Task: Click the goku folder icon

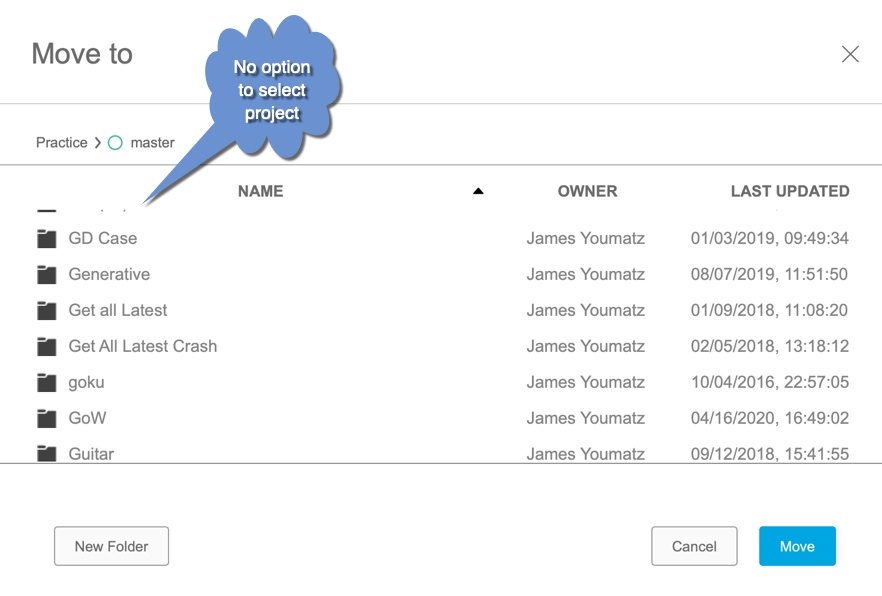Action: pos(46,382)
